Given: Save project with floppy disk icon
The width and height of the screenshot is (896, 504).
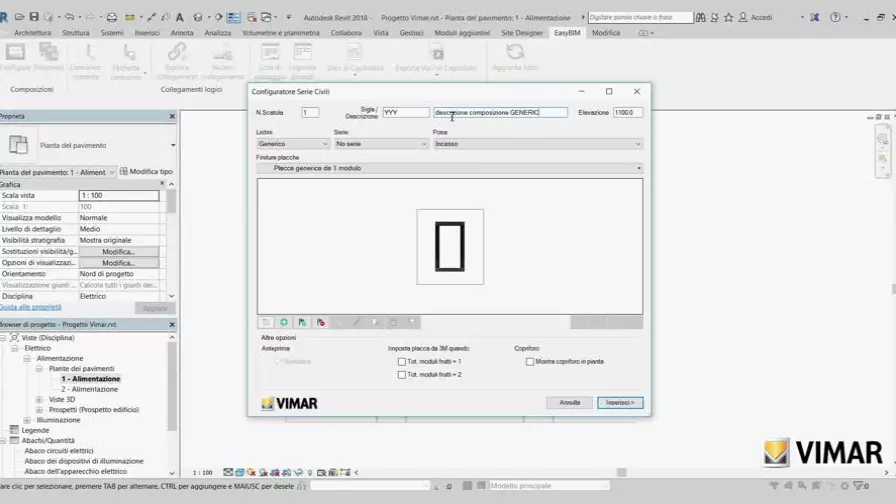Looking at the screenshot, I should click(x=34, y=17).
